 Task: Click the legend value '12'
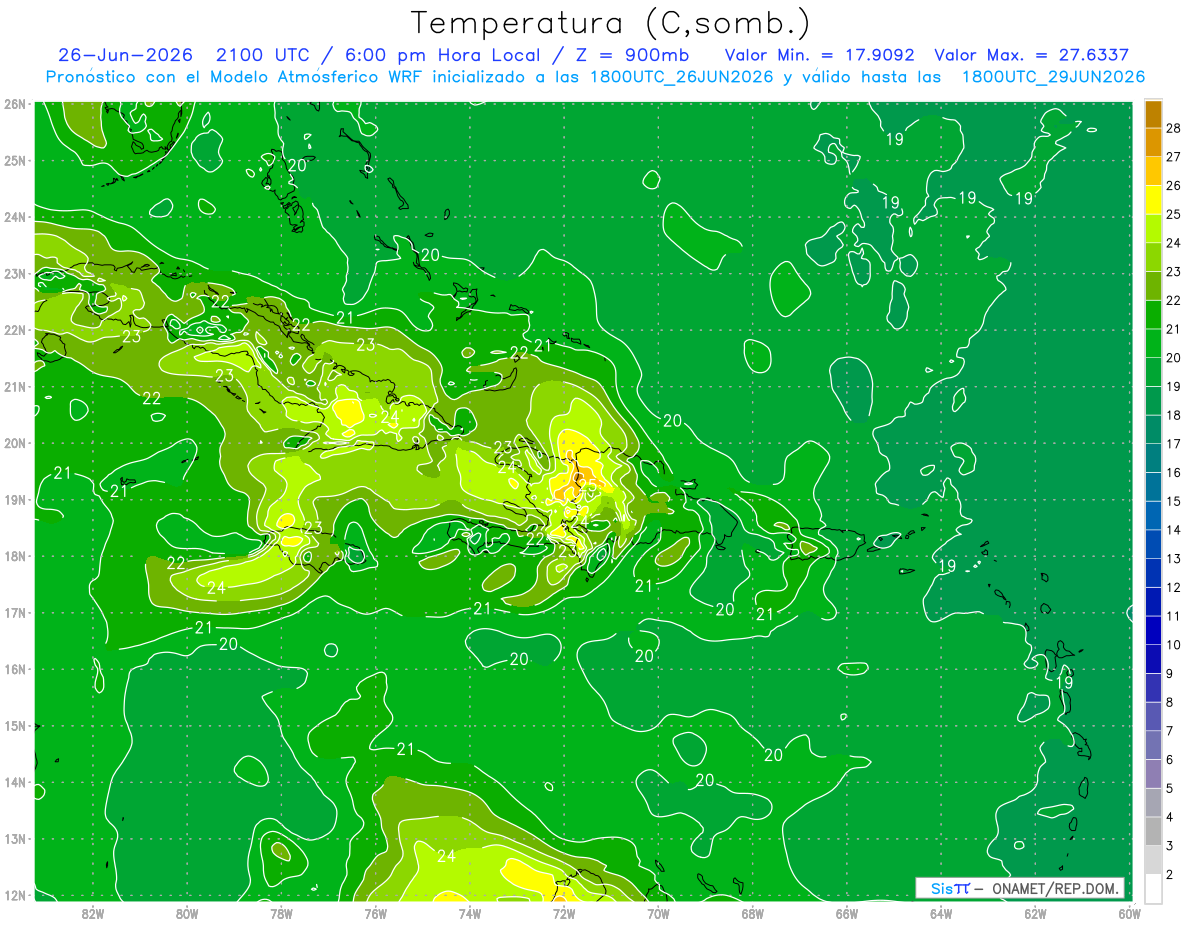click(1174, 587)
